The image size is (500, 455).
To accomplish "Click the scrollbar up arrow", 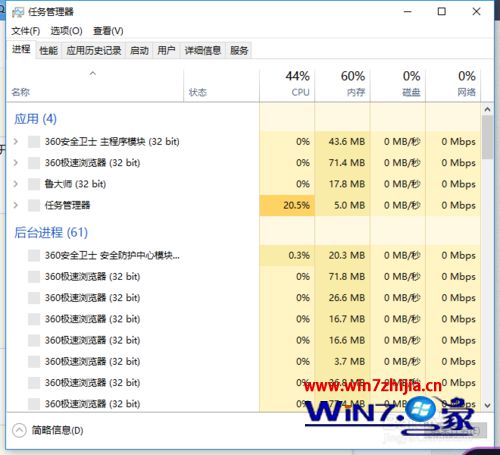I will (487, 109).
